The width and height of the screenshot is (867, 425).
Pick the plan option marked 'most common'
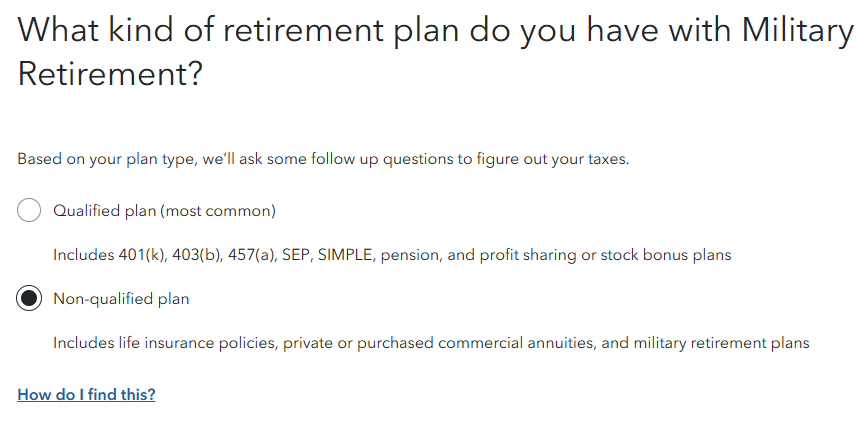pos(164,211)
